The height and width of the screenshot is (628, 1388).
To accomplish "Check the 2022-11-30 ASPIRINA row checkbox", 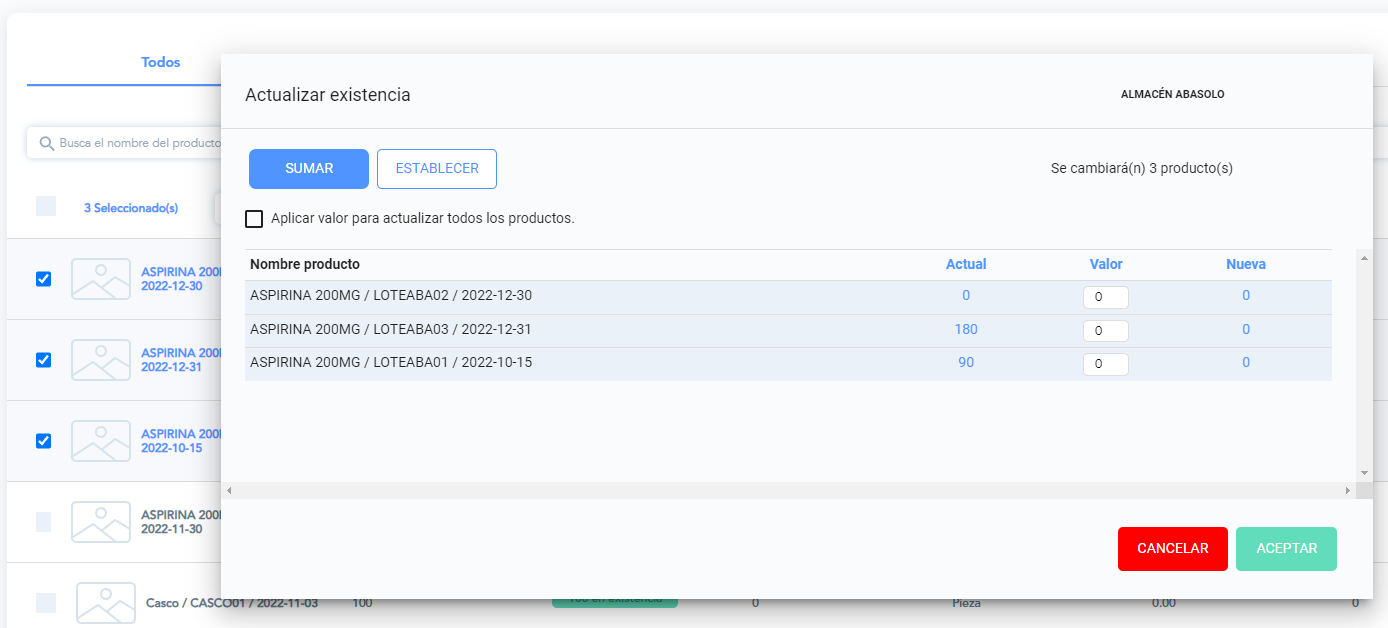I will 44,522.
